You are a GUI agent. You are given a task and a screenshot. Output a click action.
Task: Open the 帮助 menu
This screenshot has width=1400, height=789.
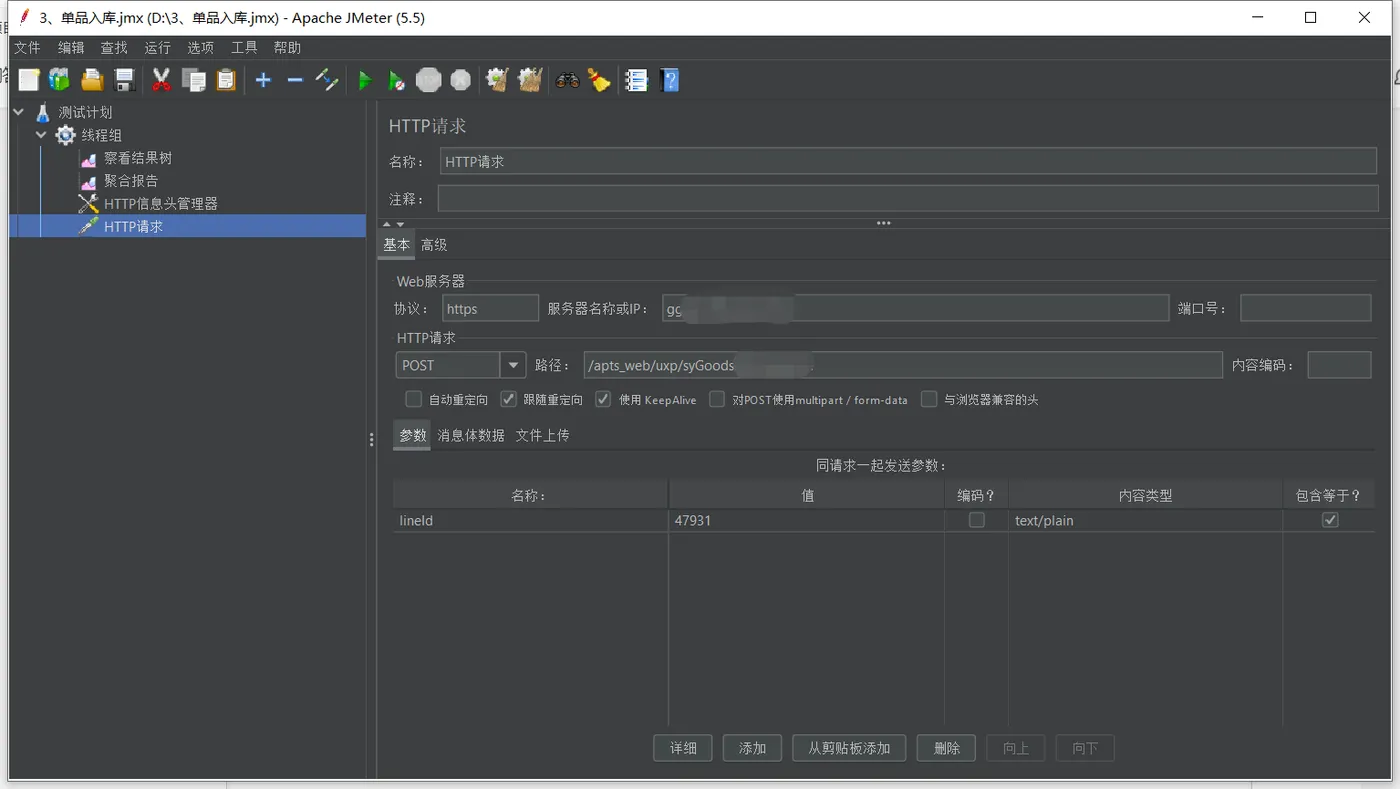point(287,48)
